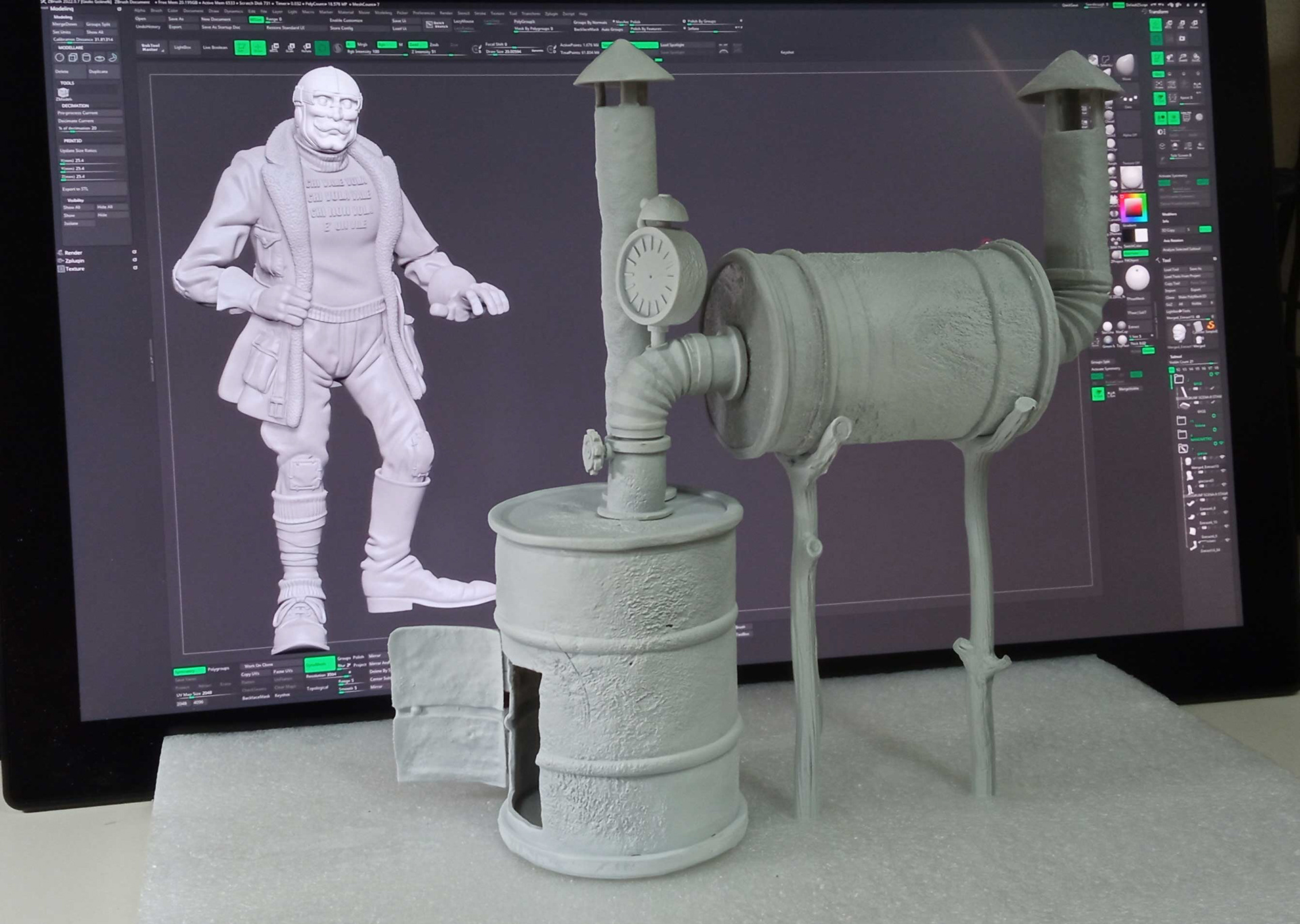Viewport: 1300px width, 924px height.
Task: Toggle the Live Boolean switch
Action: (x=215, y=47)
